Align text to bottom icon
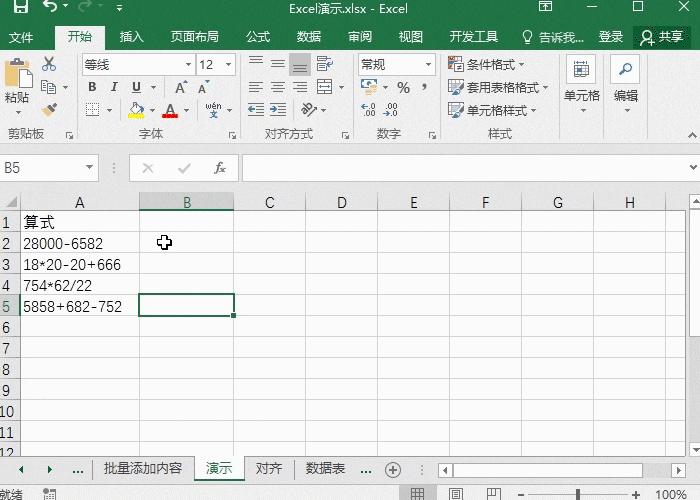Viewport: 700px width, 500px height. point(300,64)
